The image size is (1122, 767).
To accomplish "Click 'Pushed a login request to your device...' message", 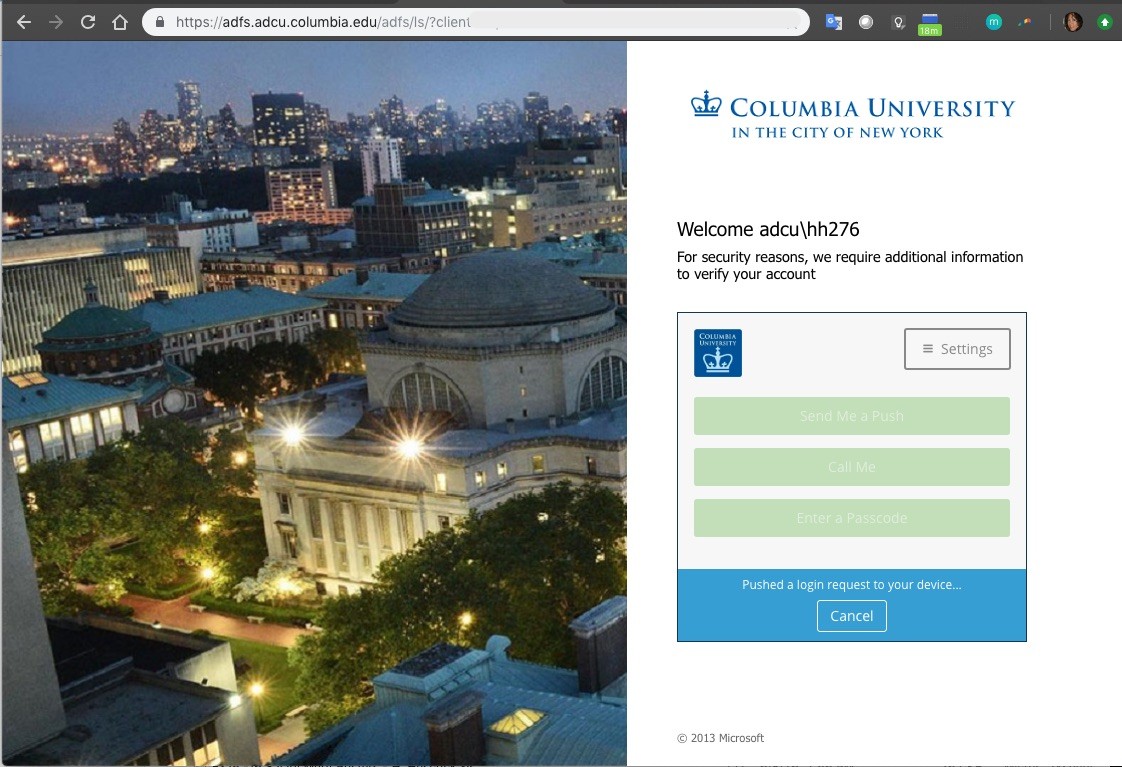I will tap(852, 585).
